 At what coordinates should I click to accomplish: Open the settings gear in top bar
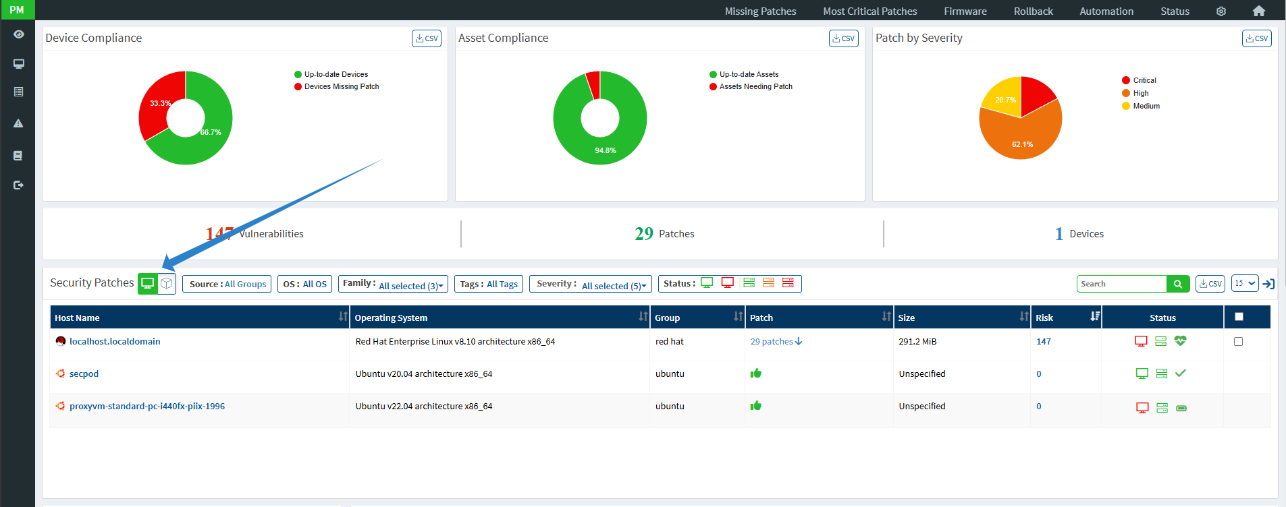[x=1221, y=11]
